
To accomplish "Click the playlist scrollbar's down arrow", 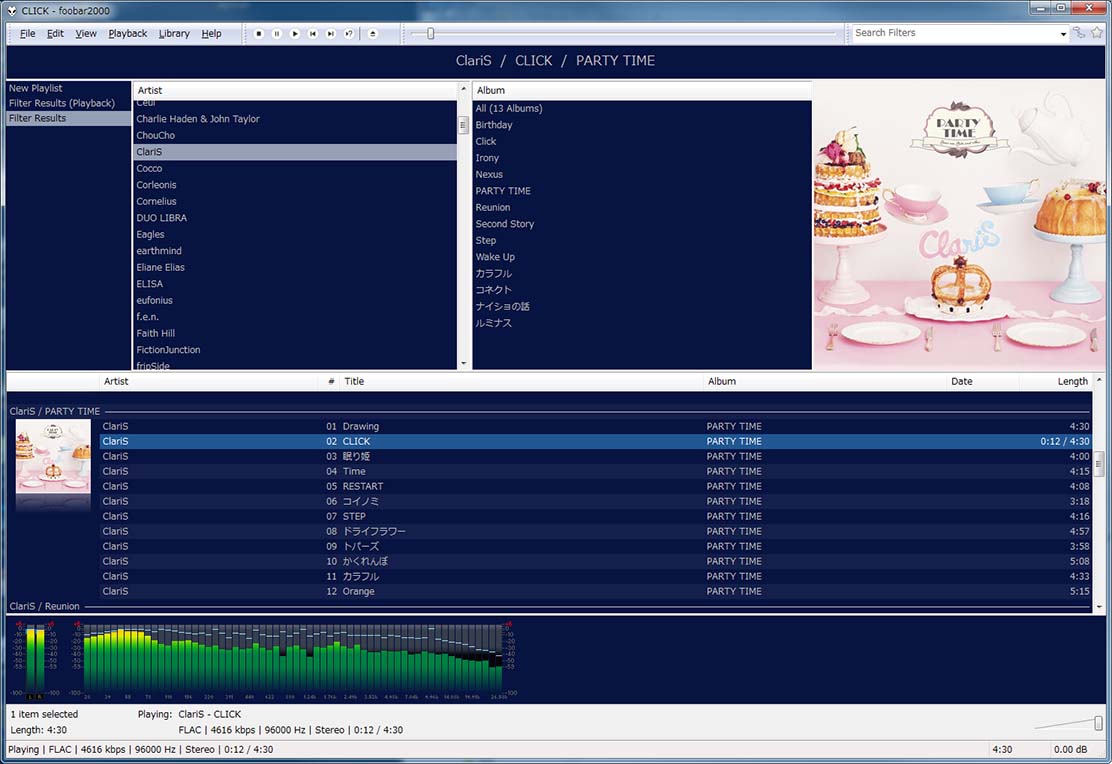I will click(1099, 607).
